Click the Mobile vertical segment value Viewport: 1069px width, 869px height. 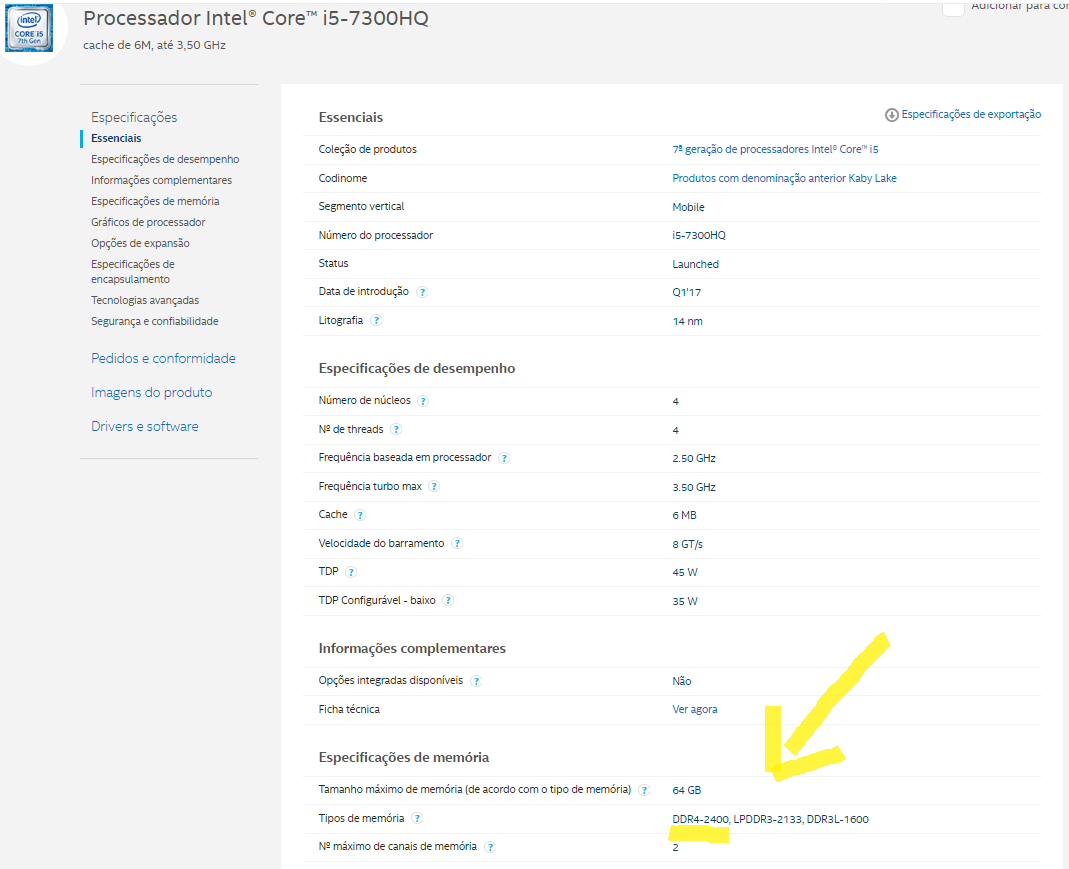pyautogui.click(x=689, y=207)
